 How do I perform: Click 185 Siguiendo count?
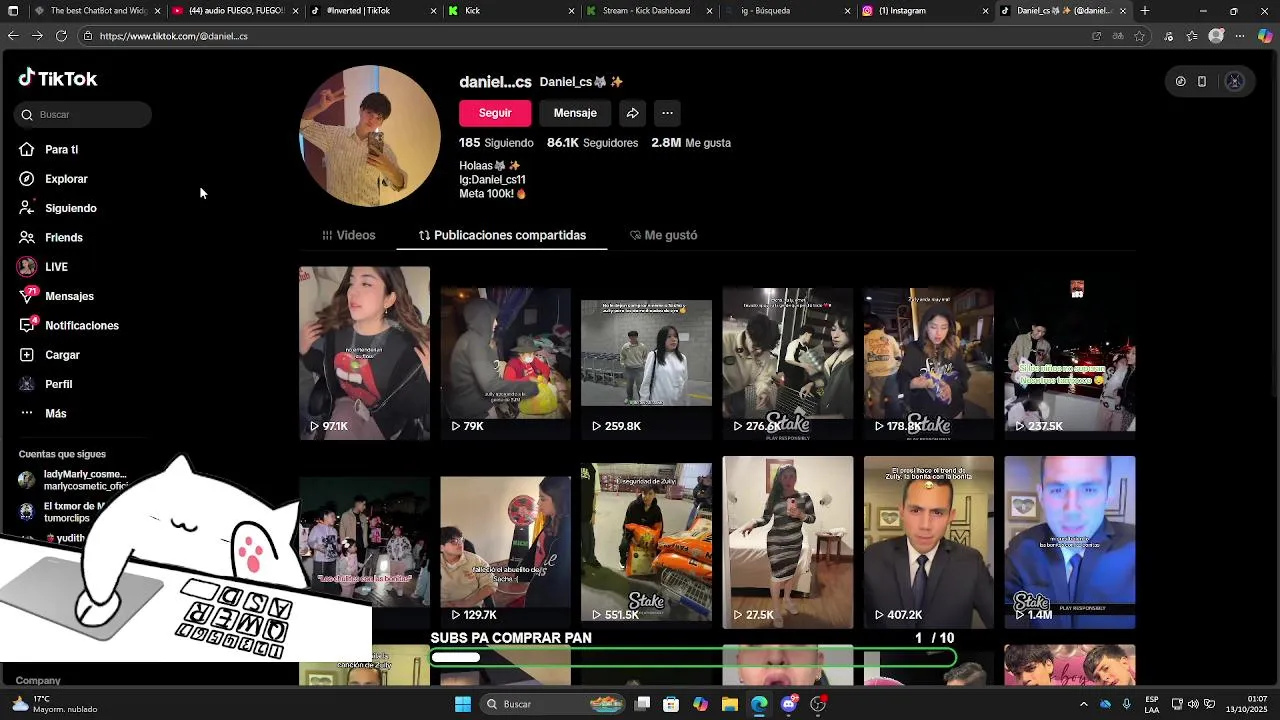coord(496,143)
